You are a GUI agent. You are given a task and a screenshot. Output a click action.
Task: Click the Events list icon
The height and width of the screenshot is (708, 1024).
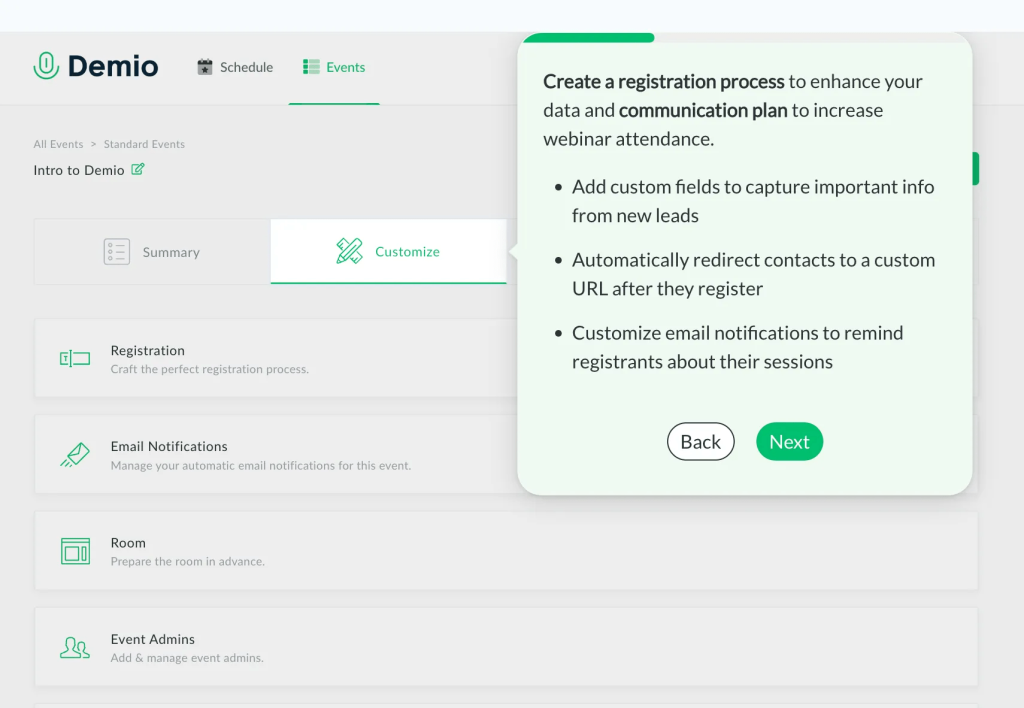(x=311, y=67)
